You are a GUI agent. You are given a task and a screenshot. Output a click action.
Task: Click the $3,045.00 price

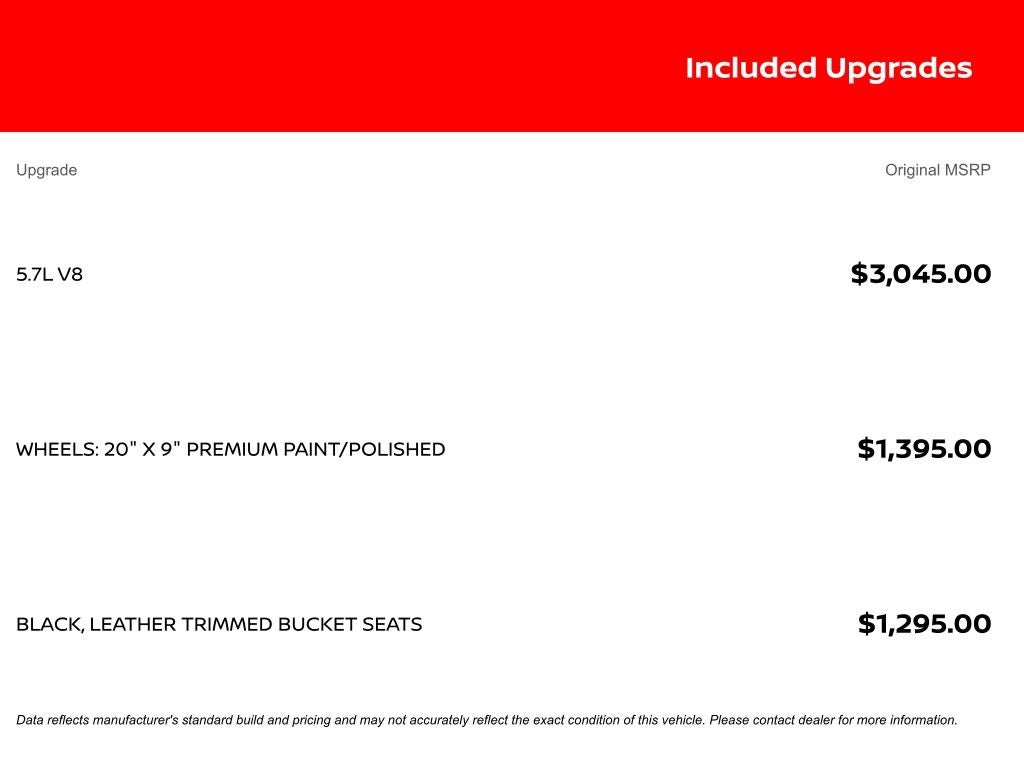[920, 274]
